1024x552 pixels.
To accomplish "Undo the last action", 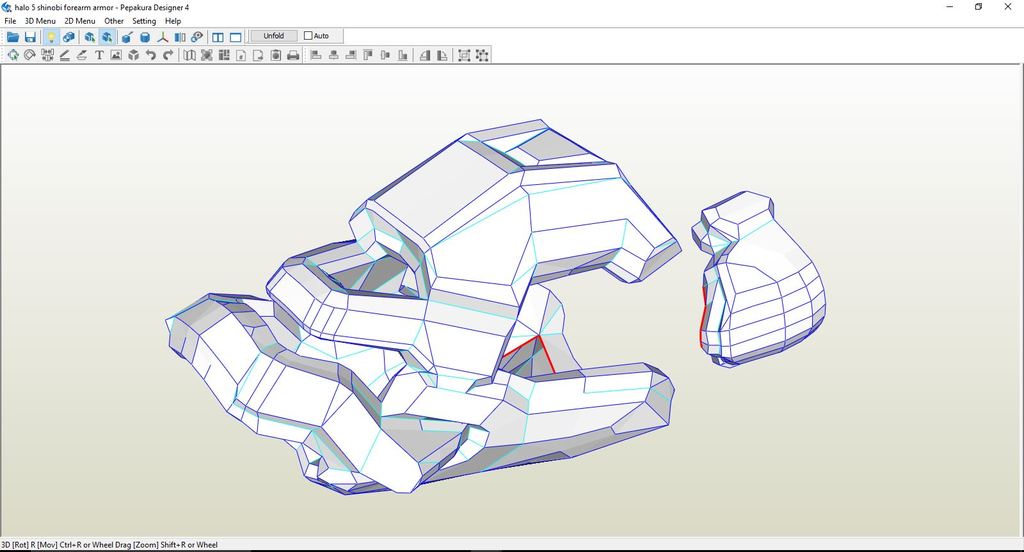I will point(151,56).
